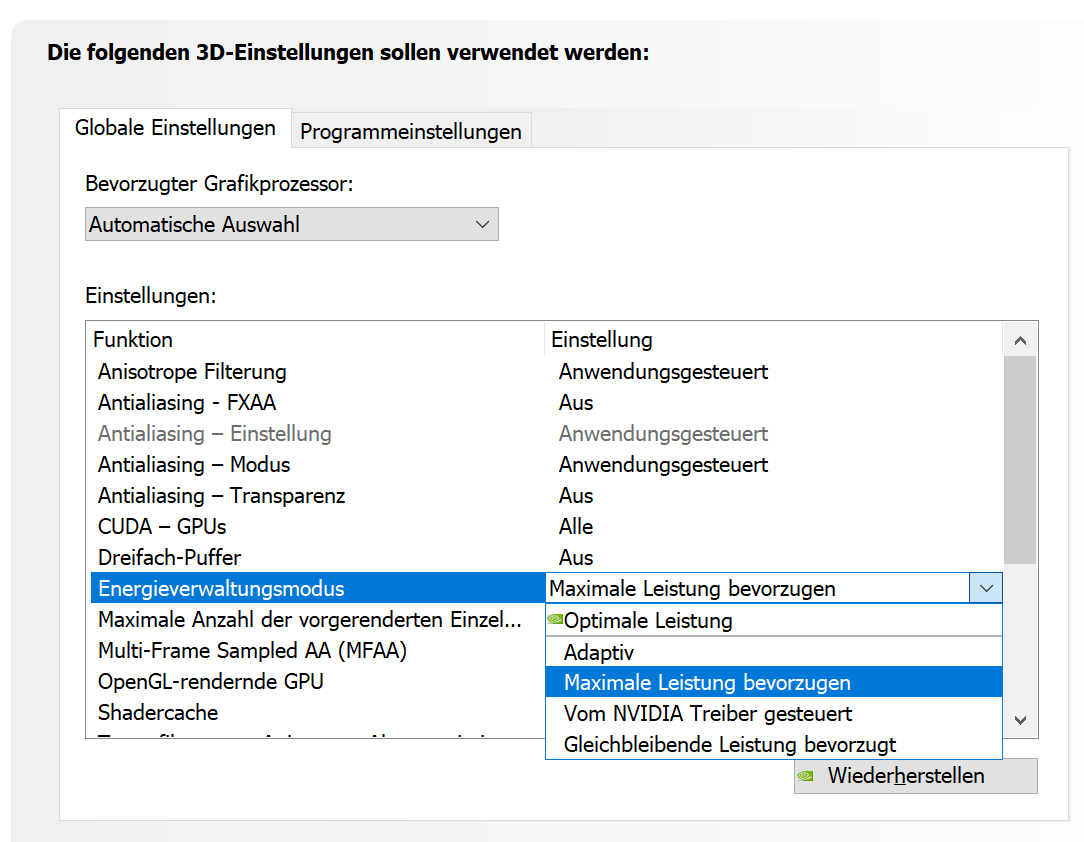
Task: Pick Vom NVIDIA Treiber gesteuert option
Action: [x=774, y=713]
